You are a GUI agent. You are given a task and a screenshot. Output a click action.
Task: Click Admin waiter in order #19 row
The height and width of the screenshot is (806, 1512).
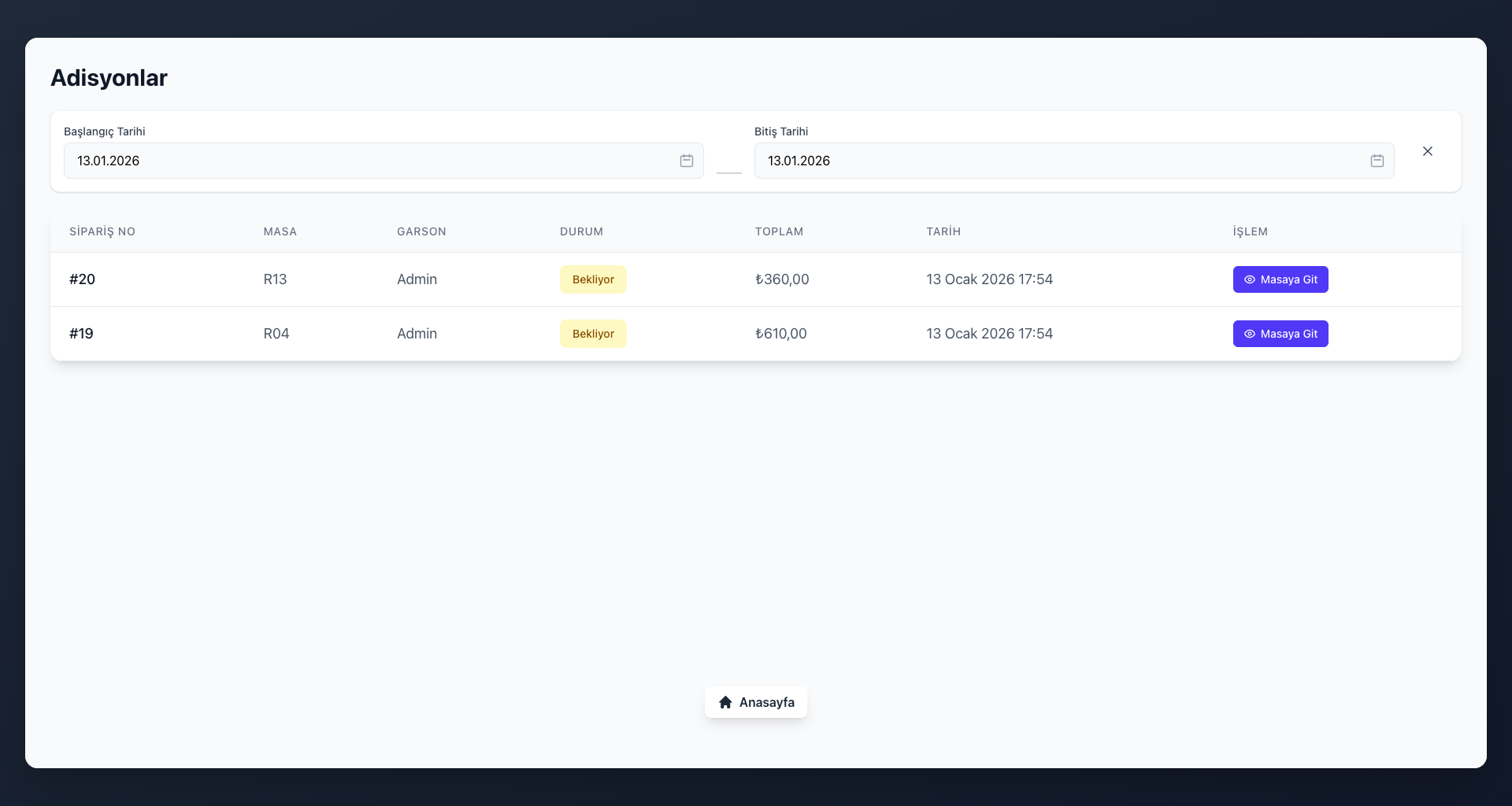(x=417, y=334)
